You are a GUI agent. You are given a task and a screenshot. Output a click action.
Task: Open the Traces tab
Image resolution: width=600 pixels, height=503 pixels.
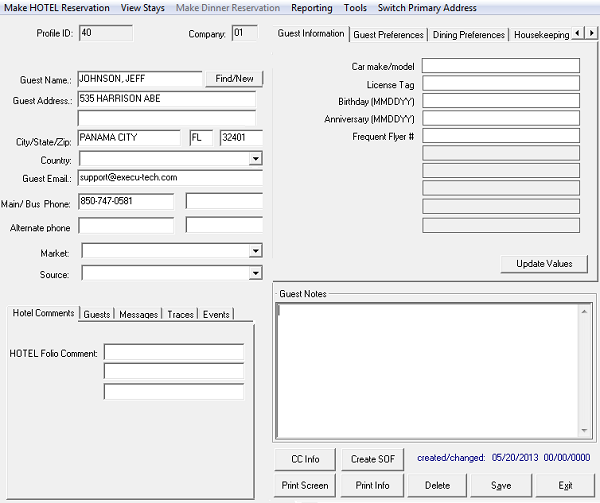[180, 314]
